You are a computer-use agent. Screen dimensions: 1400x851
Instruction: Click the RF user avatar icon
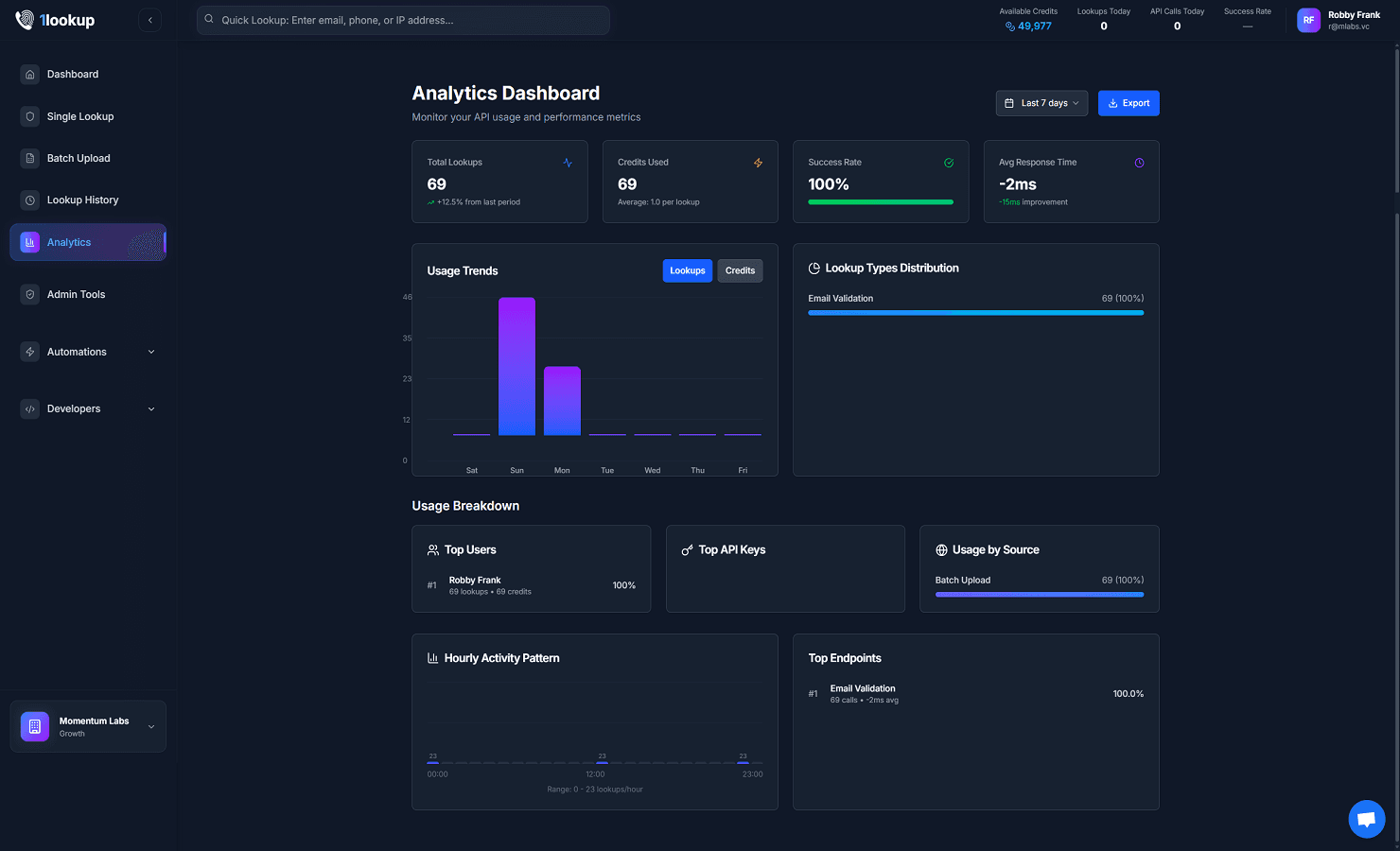click(x=1308, y=20)
